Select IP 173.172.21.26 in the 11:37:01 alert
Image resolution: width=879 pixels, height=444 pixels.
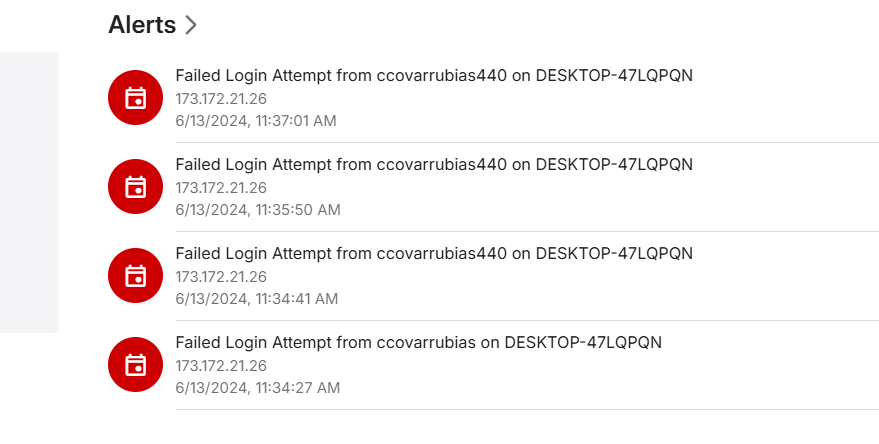tap(221, 99)
